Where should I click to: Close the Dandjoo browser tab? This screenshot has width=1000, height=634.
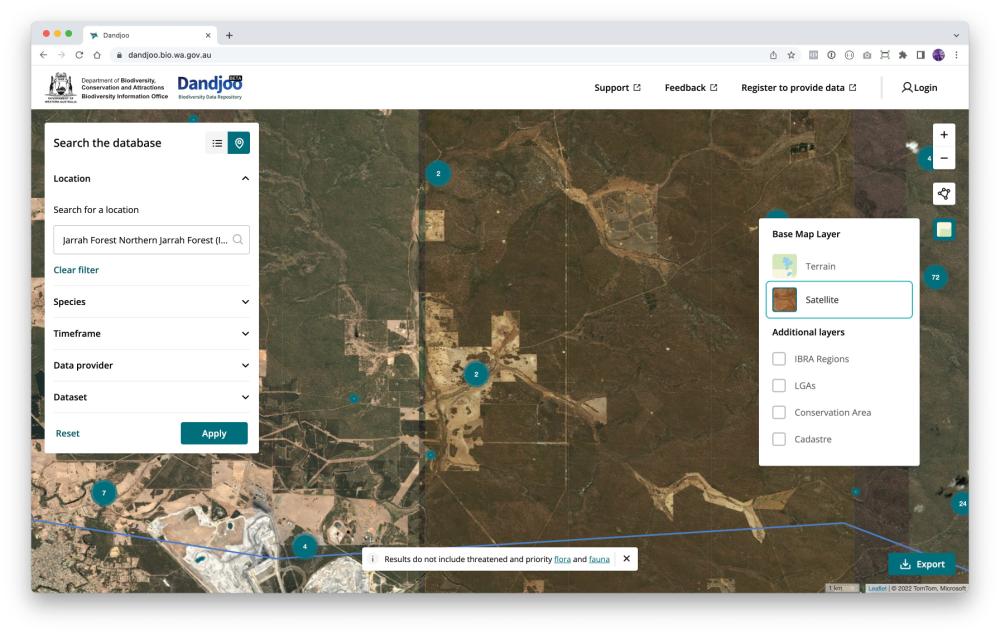click(208, 35)
